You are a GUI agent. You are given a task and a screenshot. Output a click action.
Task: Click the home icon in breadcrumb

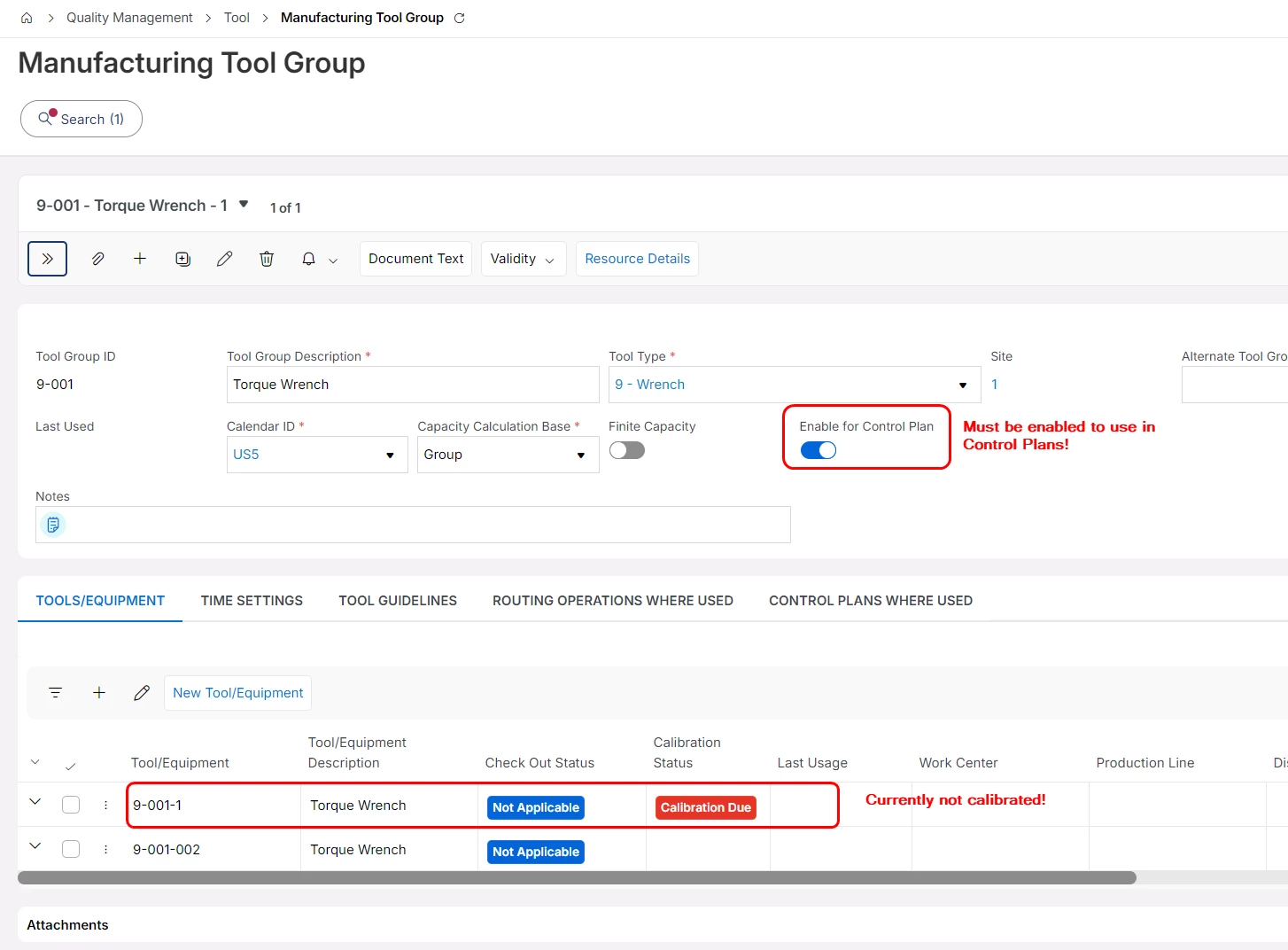pos(27,18)
